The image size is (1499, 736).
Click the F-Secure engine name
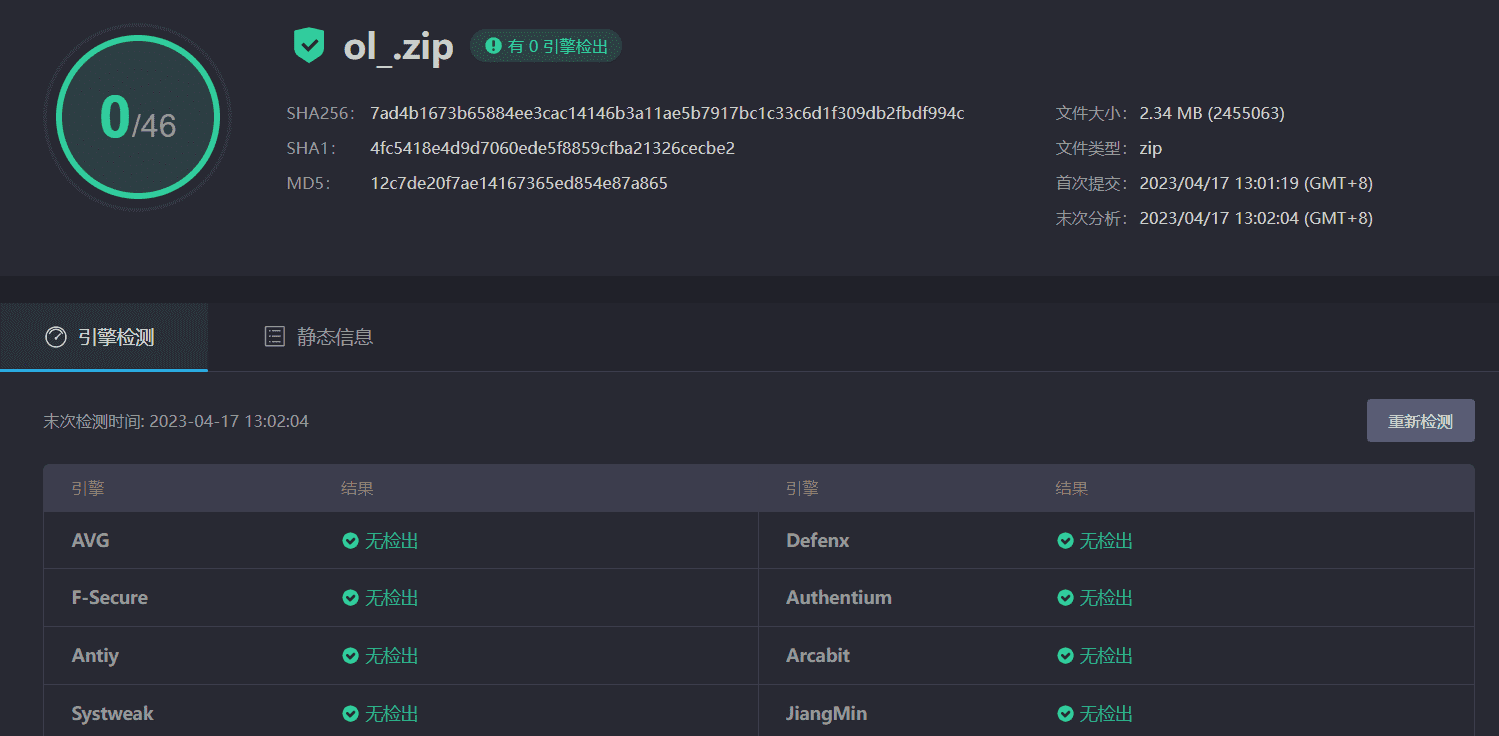(110, 598)
